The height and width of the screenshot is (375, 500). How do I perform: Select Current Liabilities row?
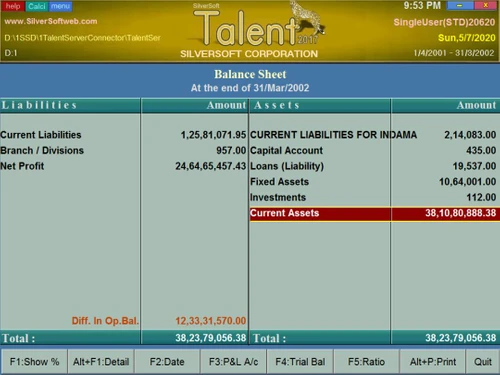pyautogui.click(x=123, y=135)
